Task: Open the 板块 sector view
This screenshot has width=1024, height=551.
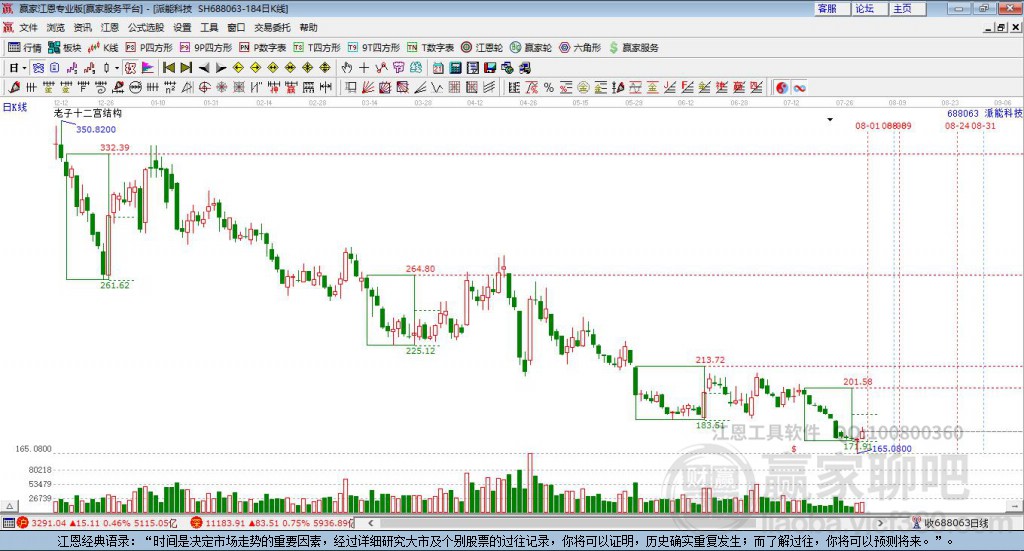Action: [x=65, y=48]
